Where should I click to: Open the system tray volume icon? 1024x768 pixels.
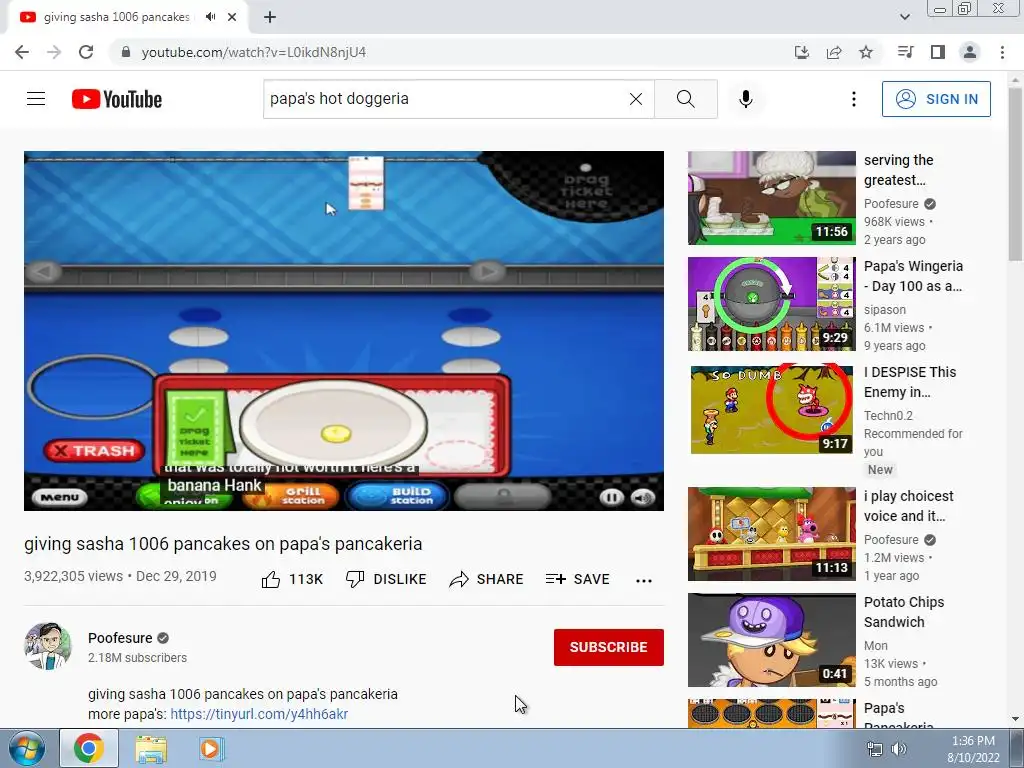click(x=899, y=749)
